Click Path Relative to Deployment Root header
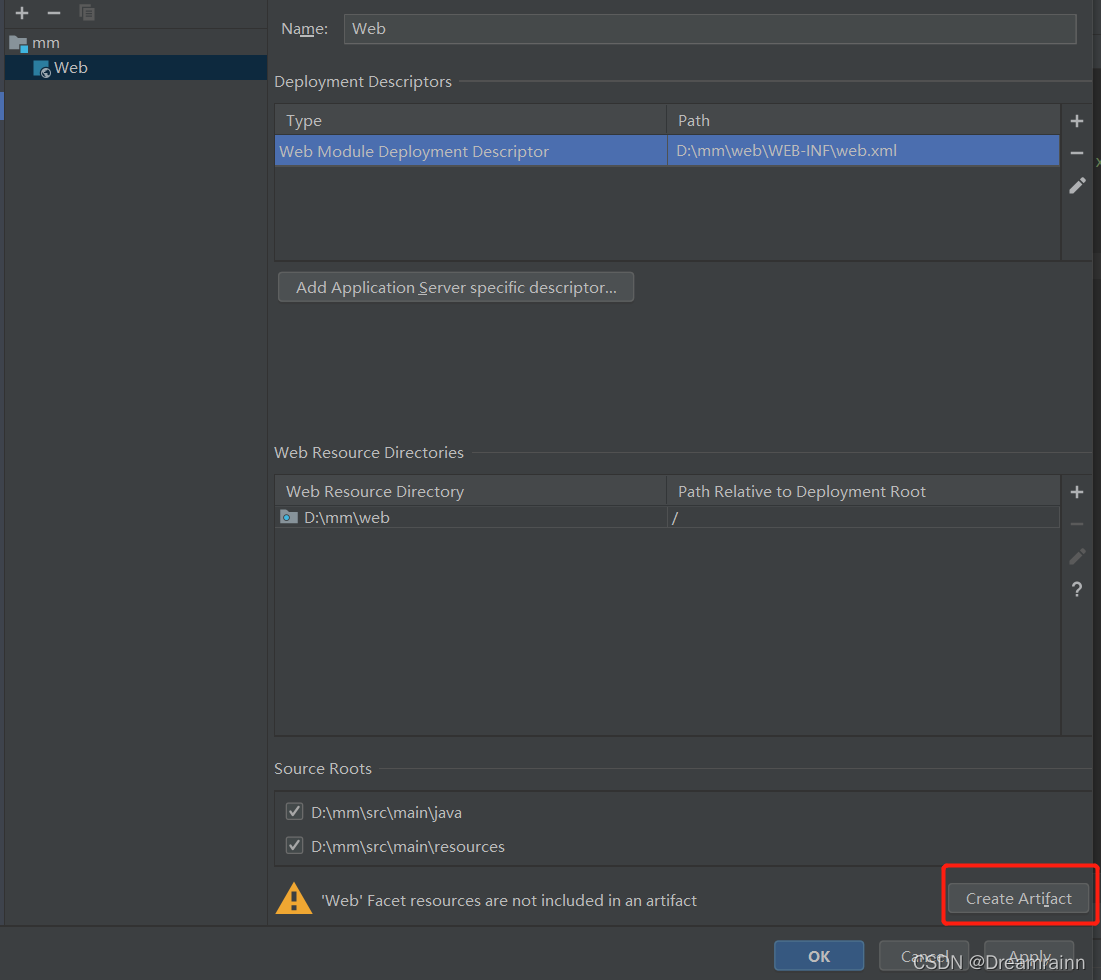The width and height of the screenshot is (1101, 980). coord(863,491)
